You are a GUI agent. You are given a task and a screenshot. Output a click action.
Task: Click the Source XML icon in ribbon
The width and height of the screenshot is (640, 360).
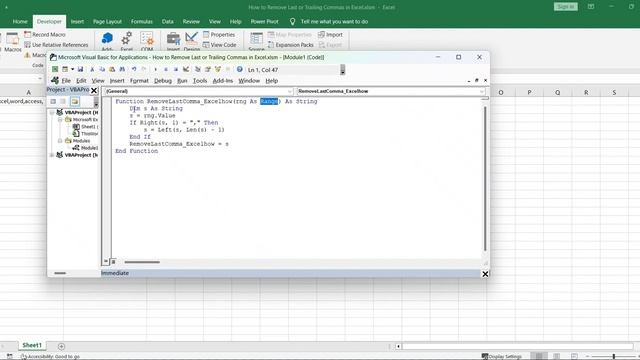point(256,42)
